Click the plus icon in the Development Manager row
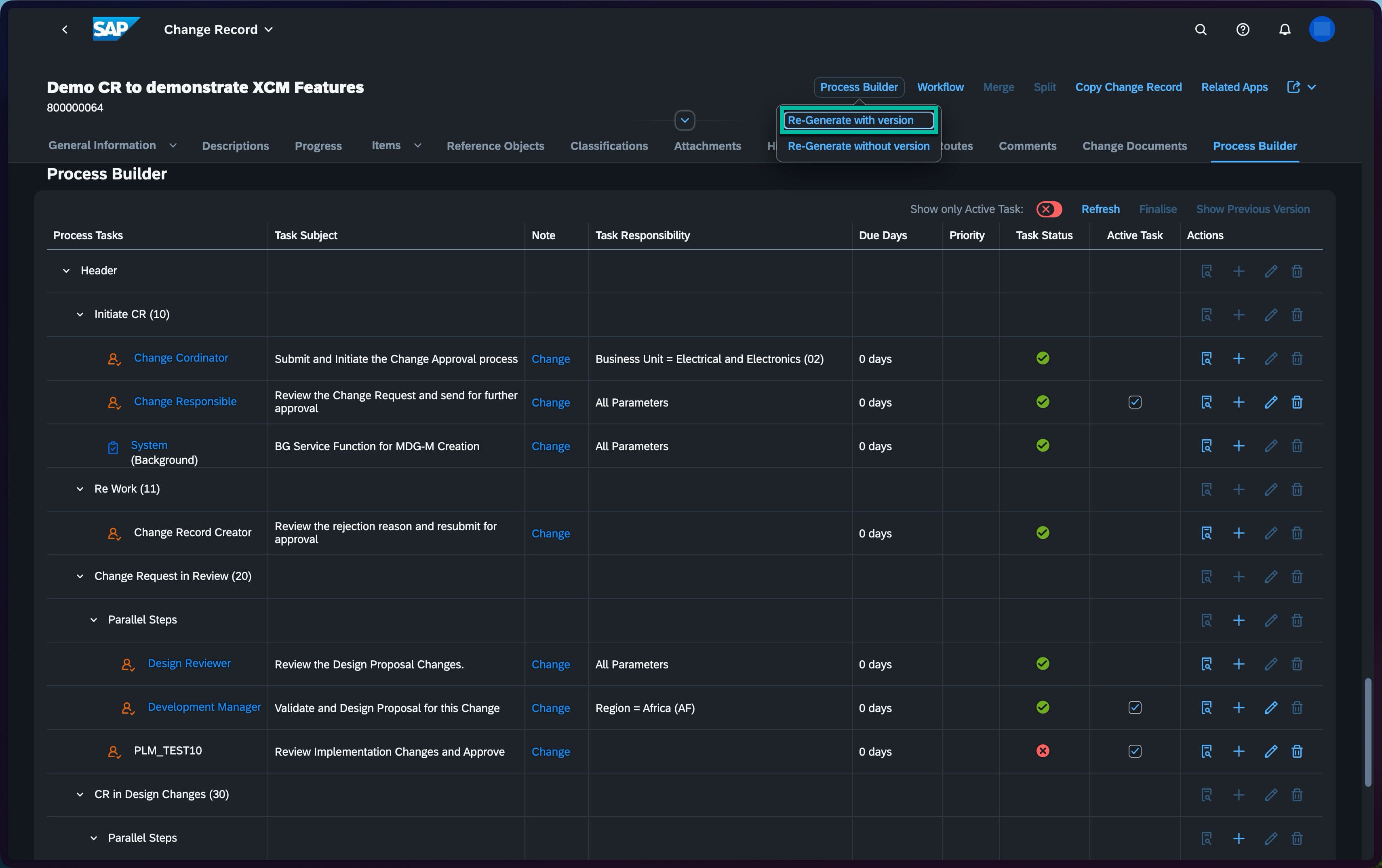The image size is (1382, 868). (1239, 707)
